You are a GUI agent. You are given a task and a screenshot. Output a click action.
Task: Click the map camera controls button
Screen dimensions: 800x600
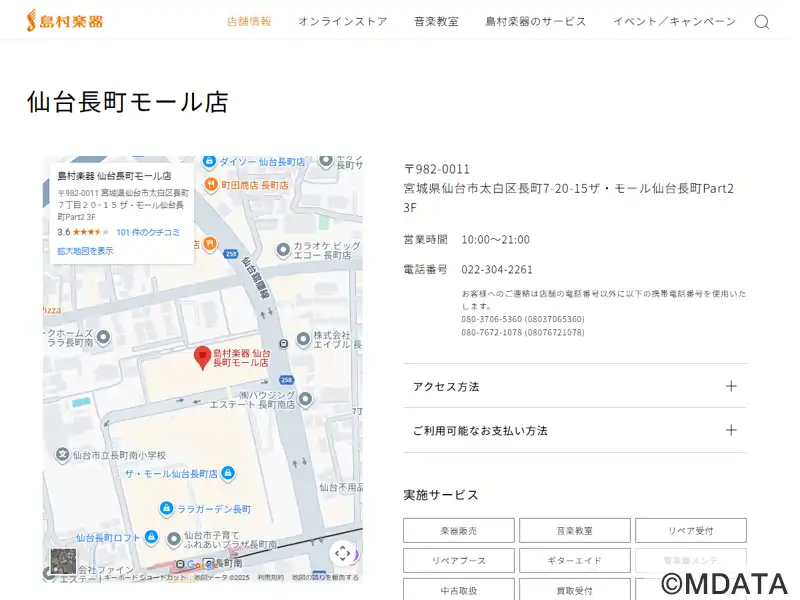click(343, 554)
